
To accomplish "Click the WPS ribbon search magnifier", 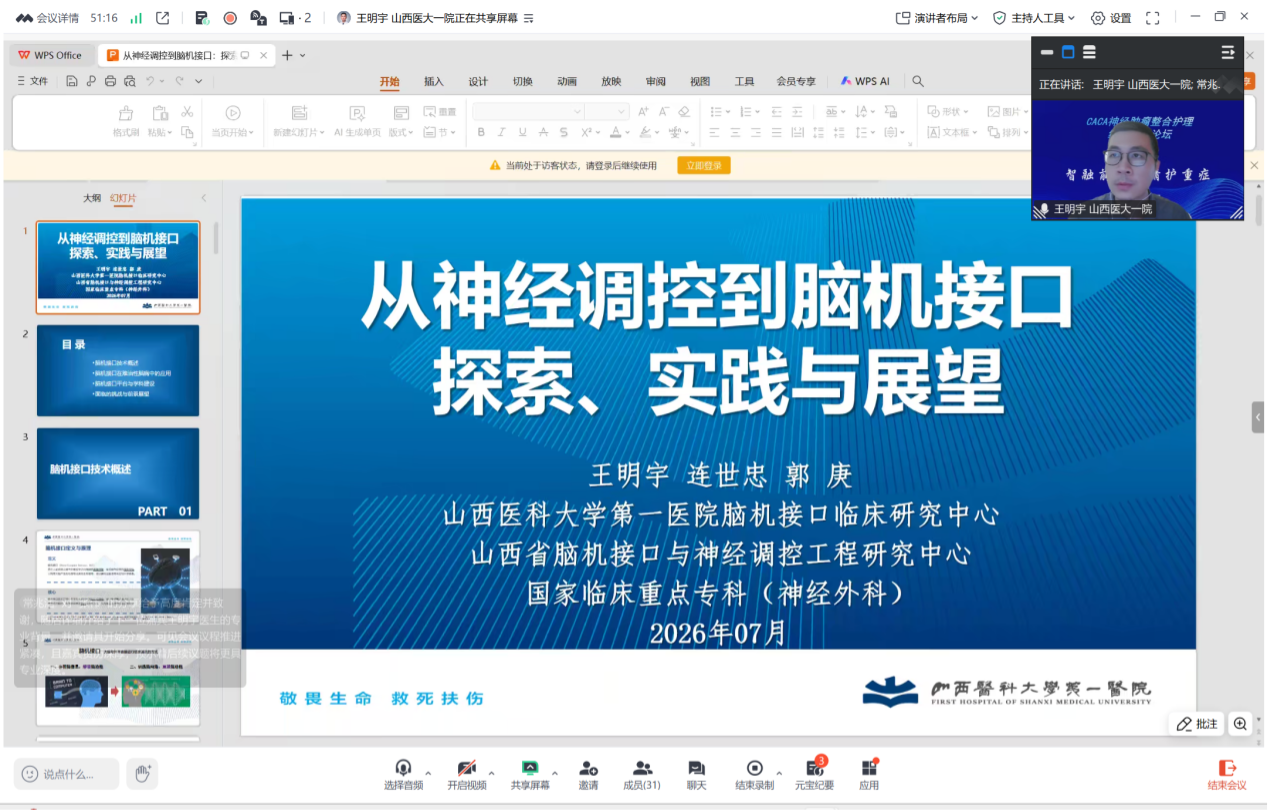I will [918, 81].
